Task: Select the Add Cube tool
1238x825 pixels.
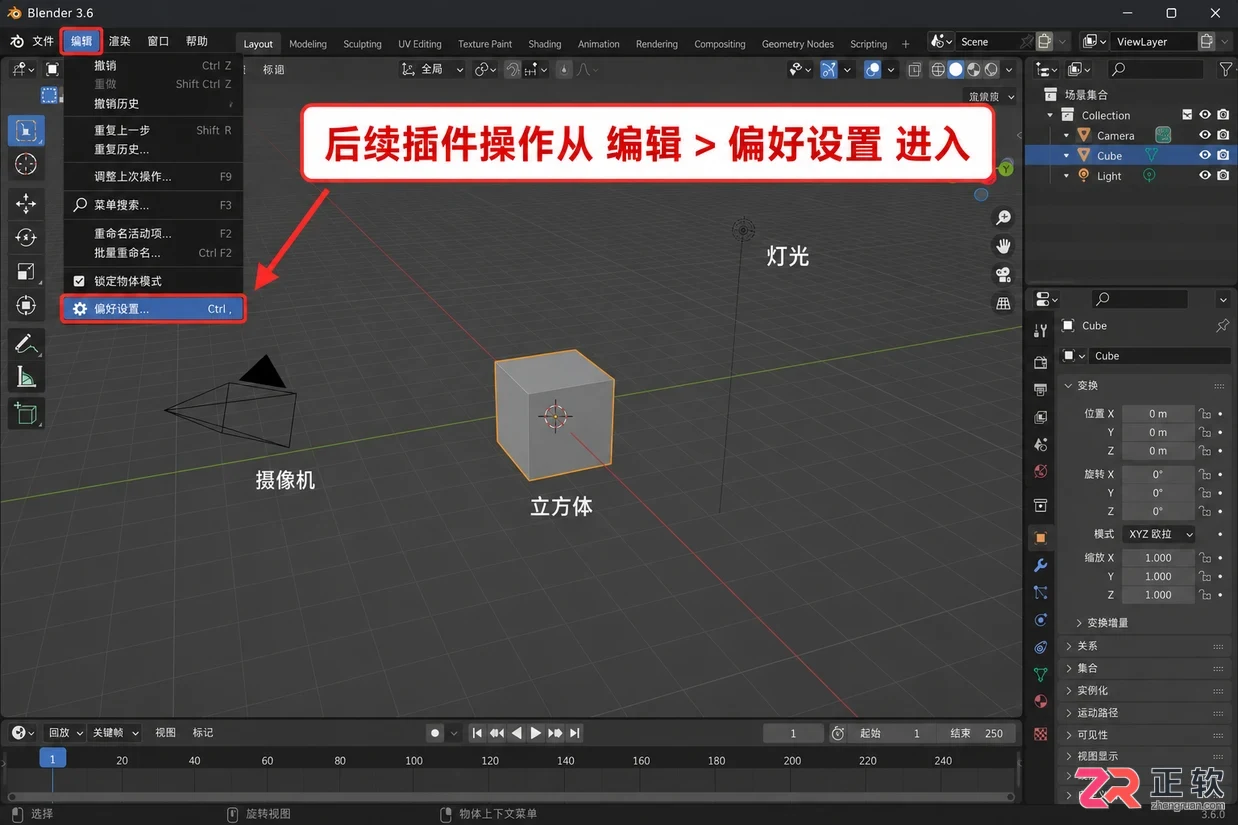Action: click(x=26, y=412)
